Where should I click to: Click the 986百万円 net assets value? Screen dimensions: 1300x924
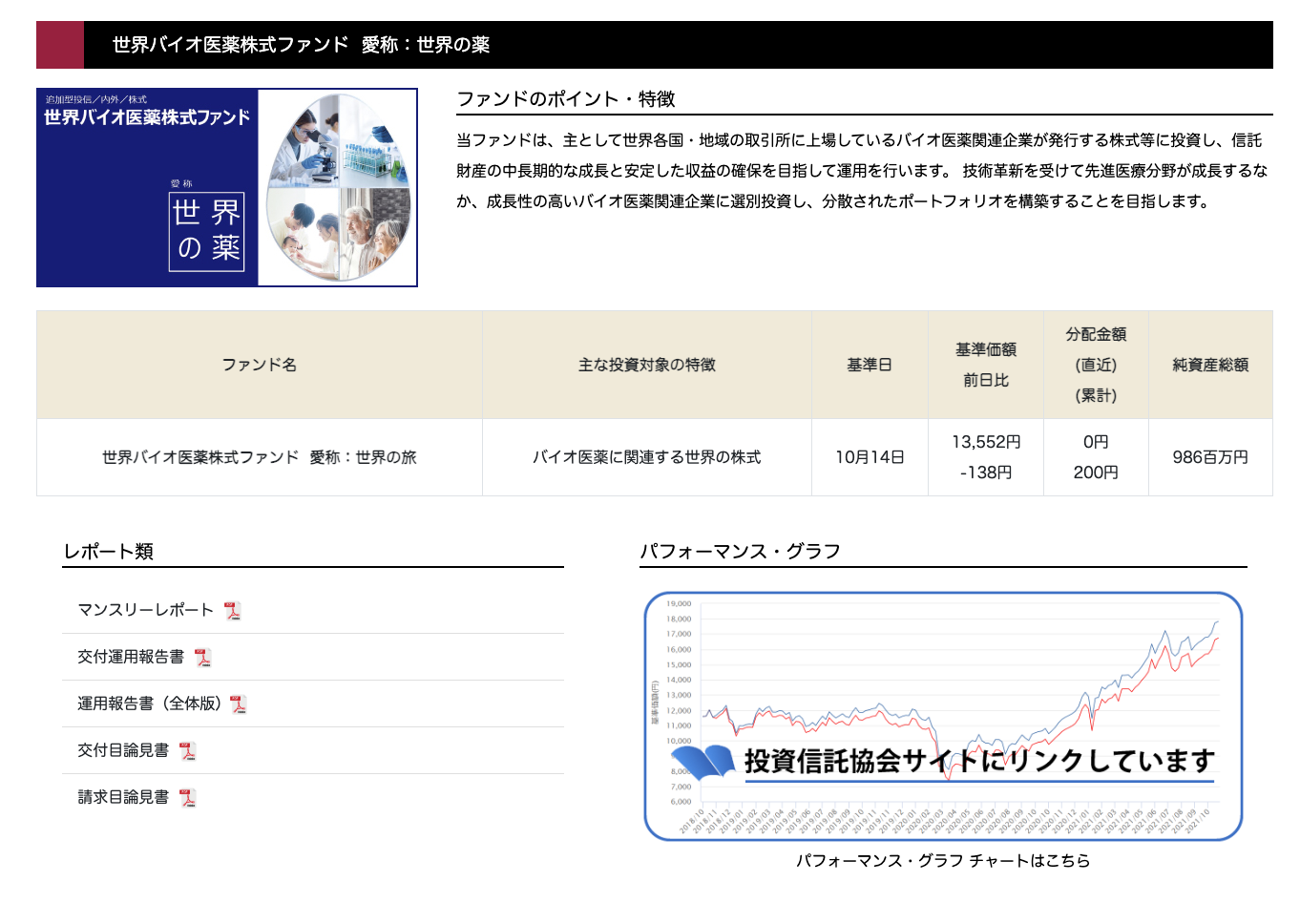coord(1210,457)
